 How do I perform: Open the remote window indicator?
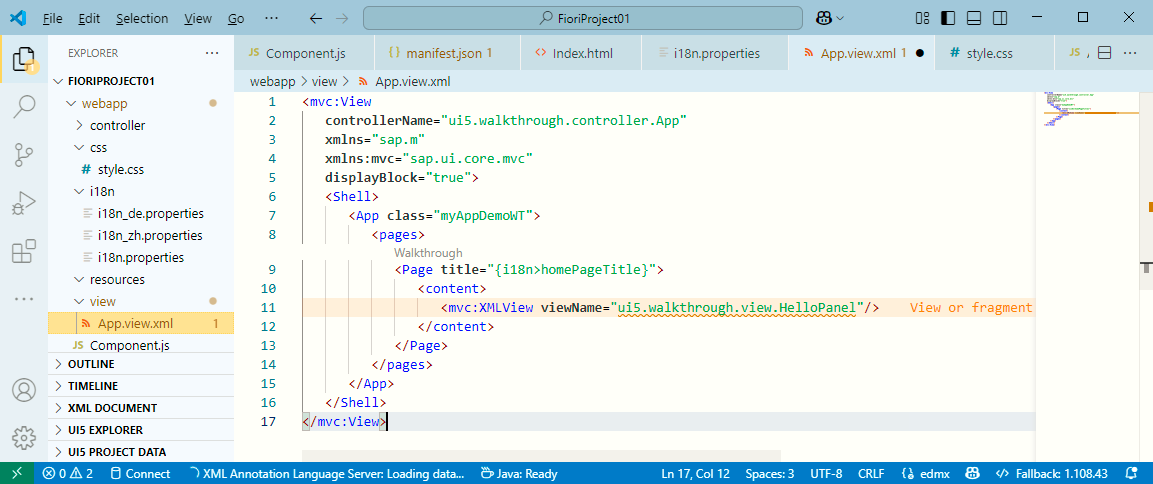coord(17,474)
